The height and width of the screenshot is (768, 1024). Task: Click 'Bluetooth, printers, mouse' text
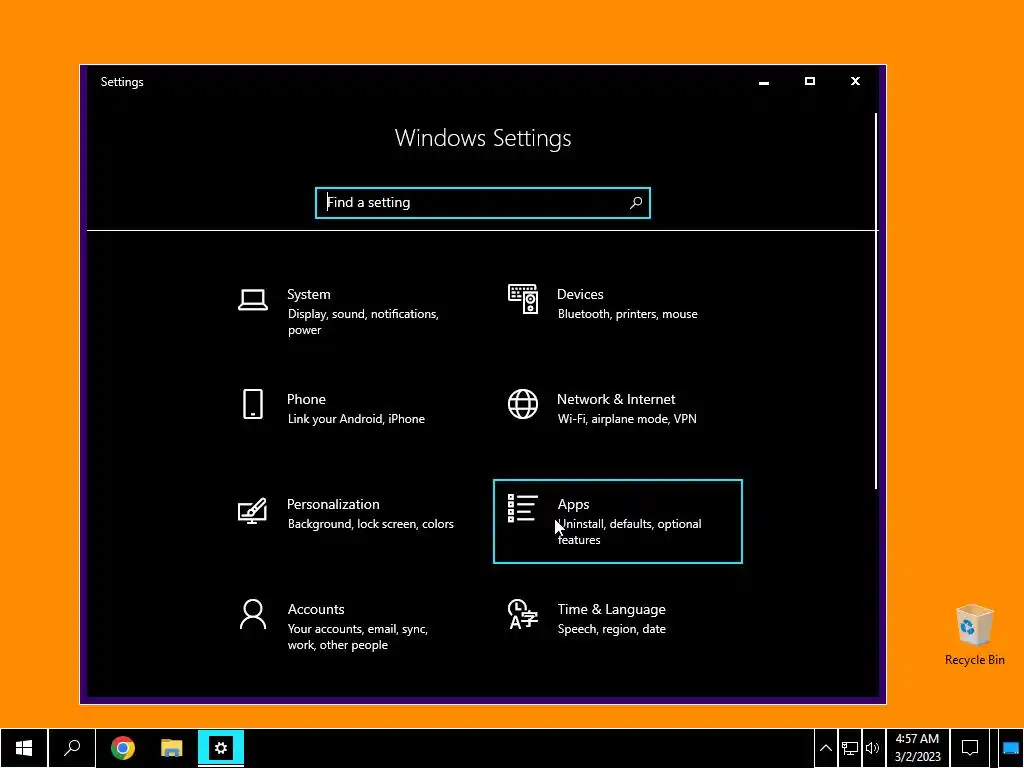pos(628,314)
